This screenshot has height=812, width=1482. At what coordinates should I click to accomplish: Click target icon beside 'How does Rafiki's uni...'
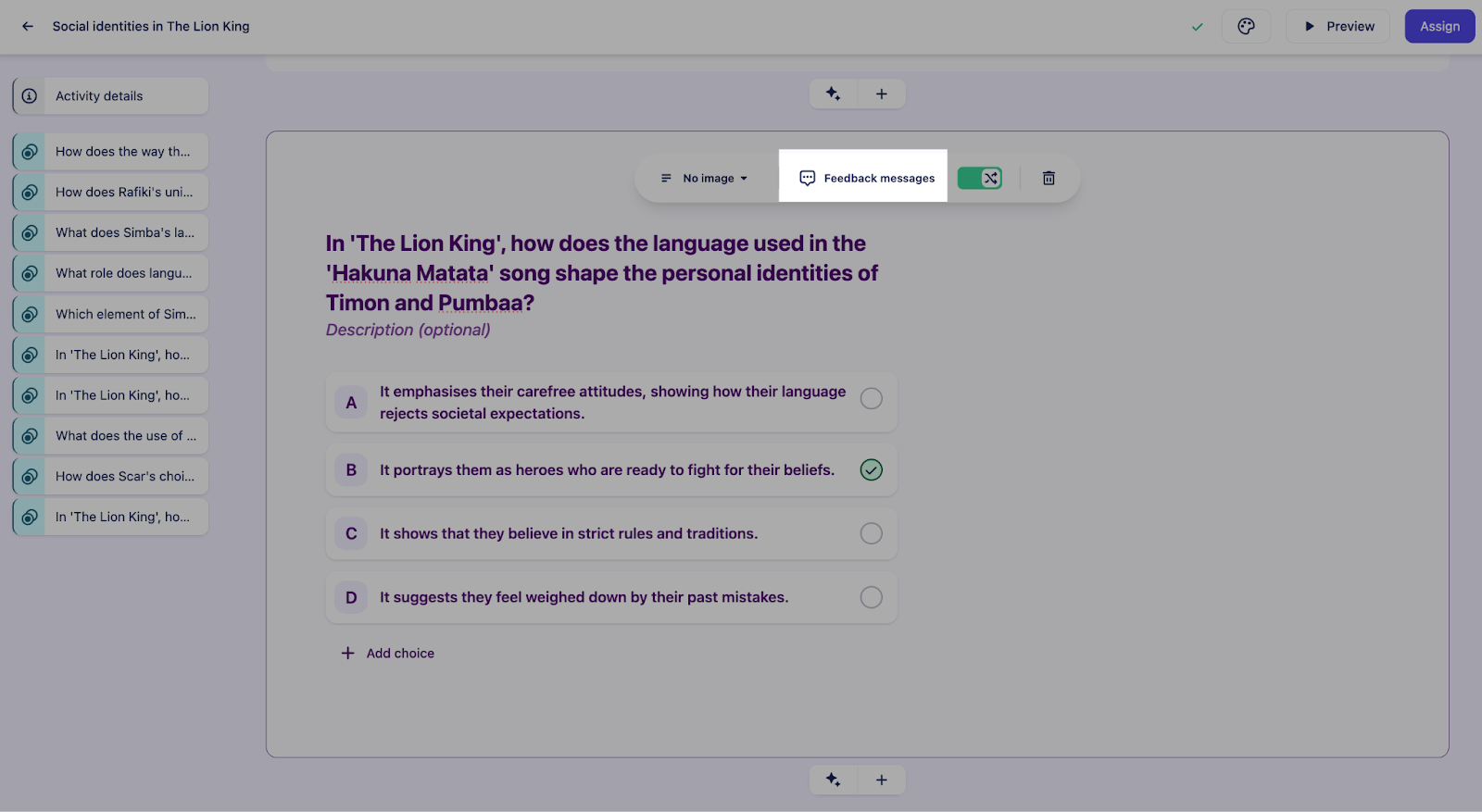point(30,193)
